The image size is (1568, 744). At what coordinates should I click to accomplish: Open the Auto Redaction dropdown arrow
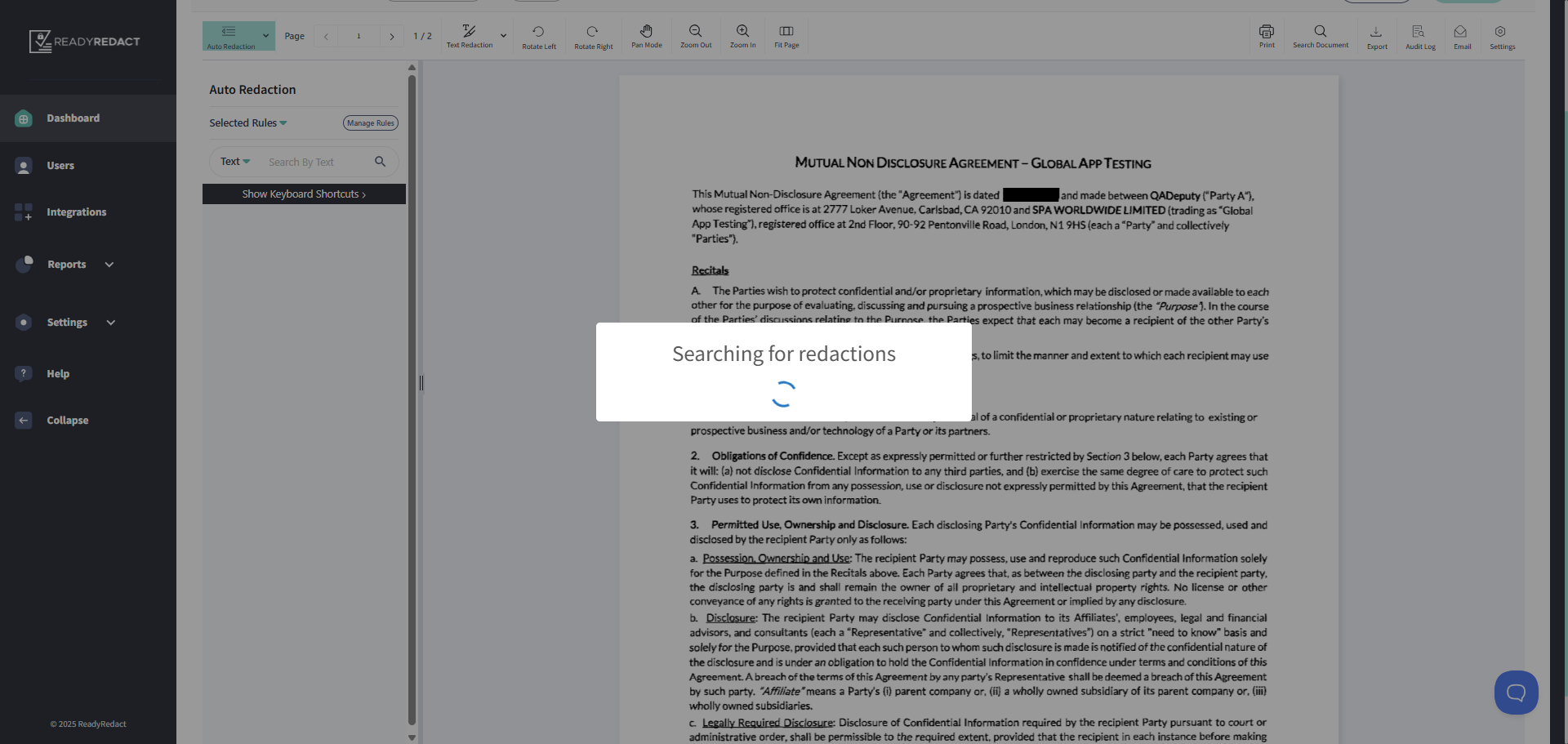tap(265, 36)
